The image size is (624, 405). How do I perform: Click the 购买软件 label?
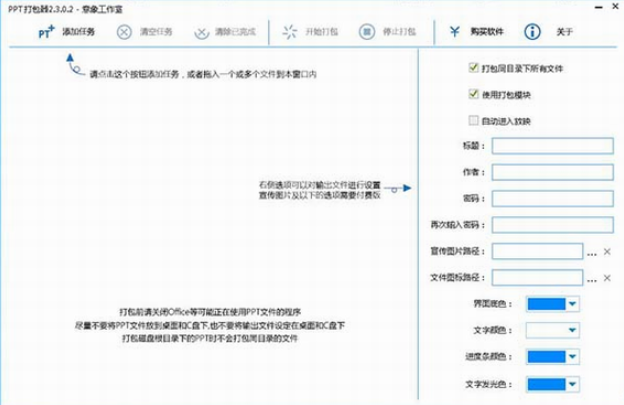[x=487, y=32]
